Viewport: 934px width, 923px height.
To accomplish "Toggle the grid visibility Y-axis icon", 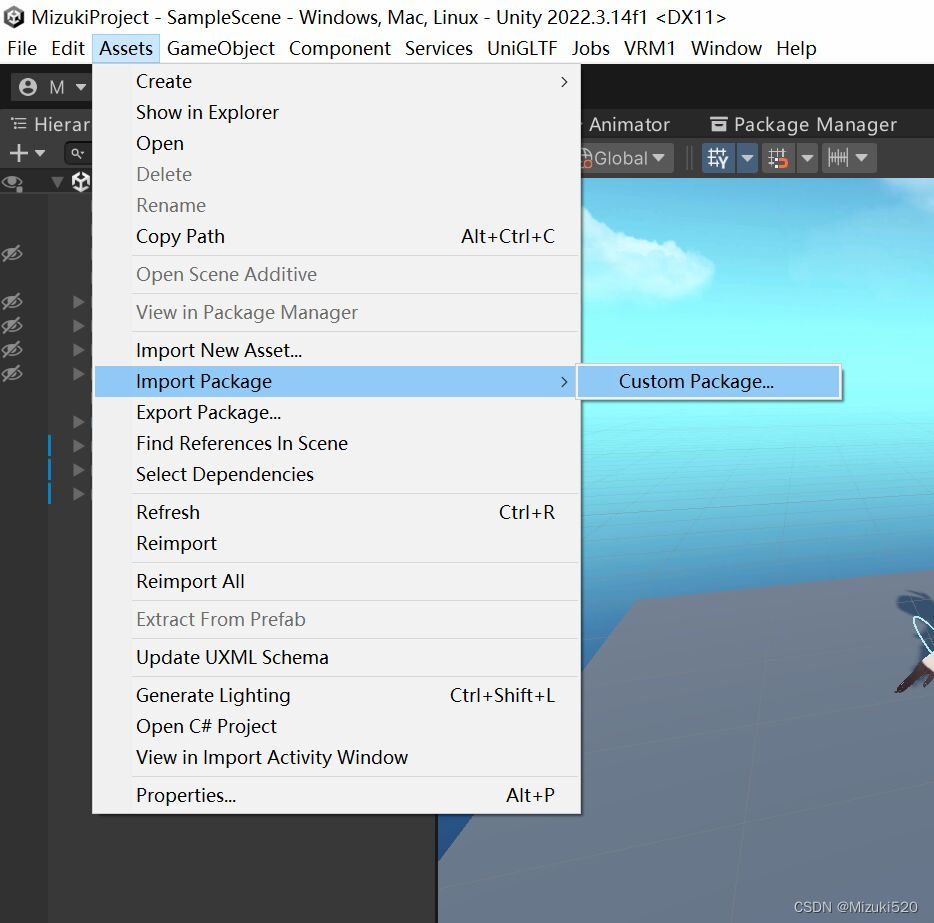I will click(x=718, y=158).
